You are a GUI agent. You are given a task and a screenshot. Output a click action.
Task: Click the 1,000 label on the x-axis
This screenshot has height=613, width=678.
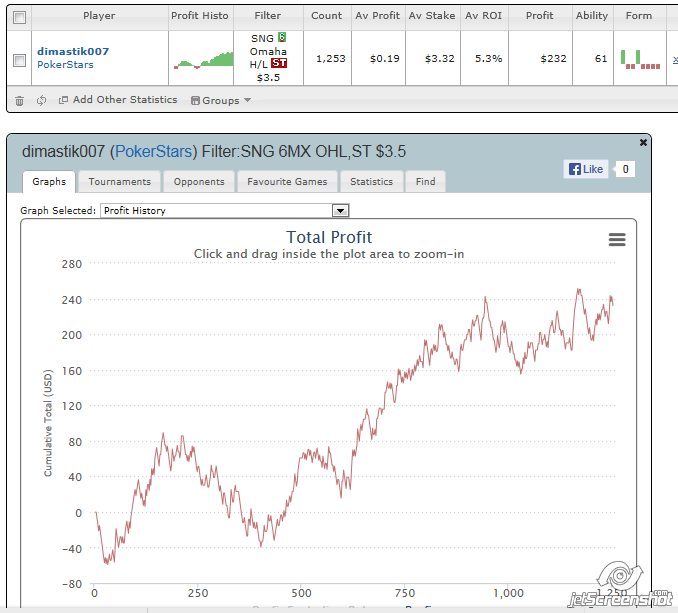point(508,593)
